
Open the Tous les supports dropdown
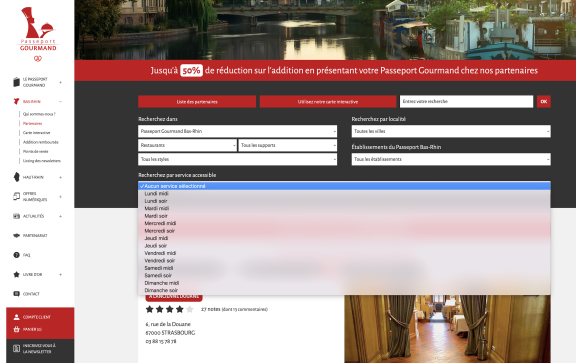click(x=288, y=145)
